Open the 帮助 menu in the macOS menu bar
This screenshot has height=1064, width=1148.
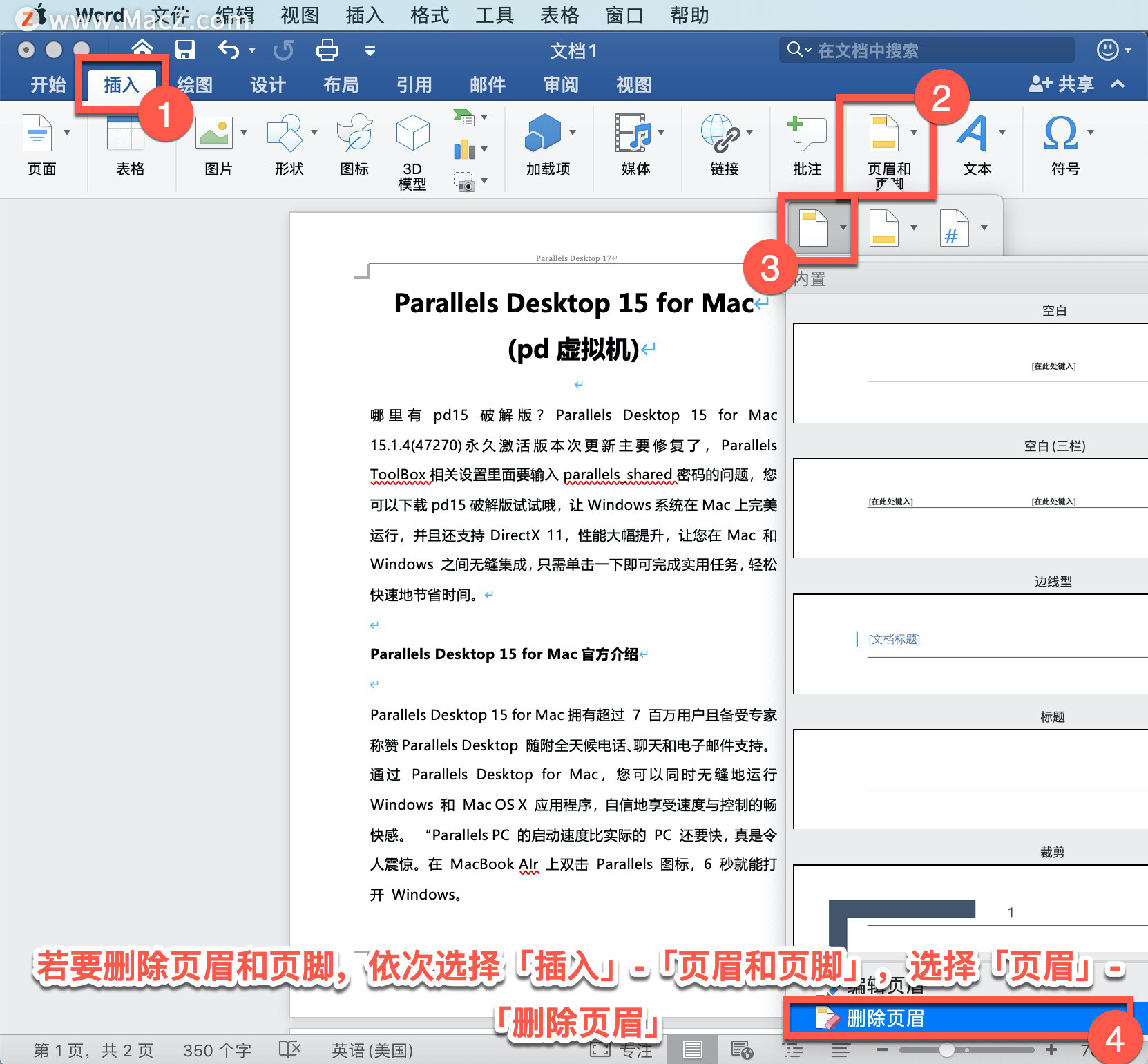[689, 15]
